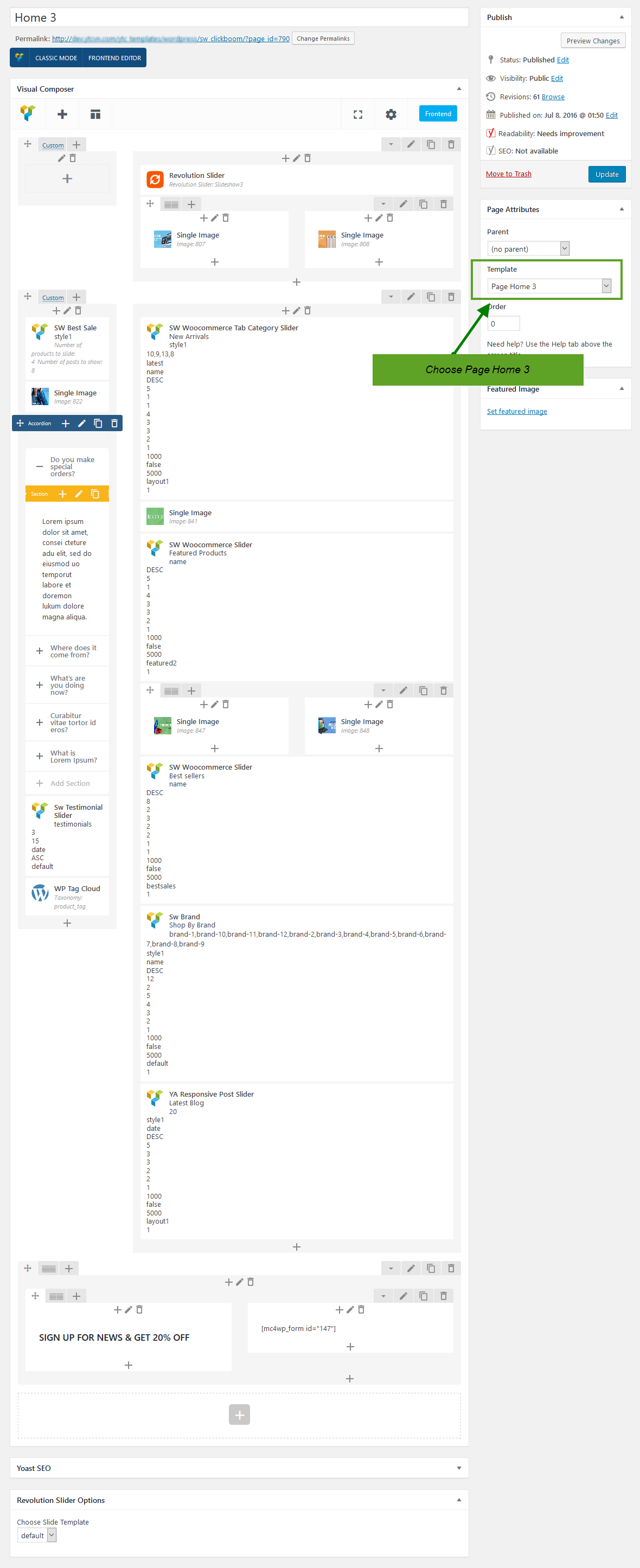Image resolution: width=640 pixels, height=1568 pixels.
Task: Click the WP Tag Cloud WordPress icon
Action: (40, 892)
